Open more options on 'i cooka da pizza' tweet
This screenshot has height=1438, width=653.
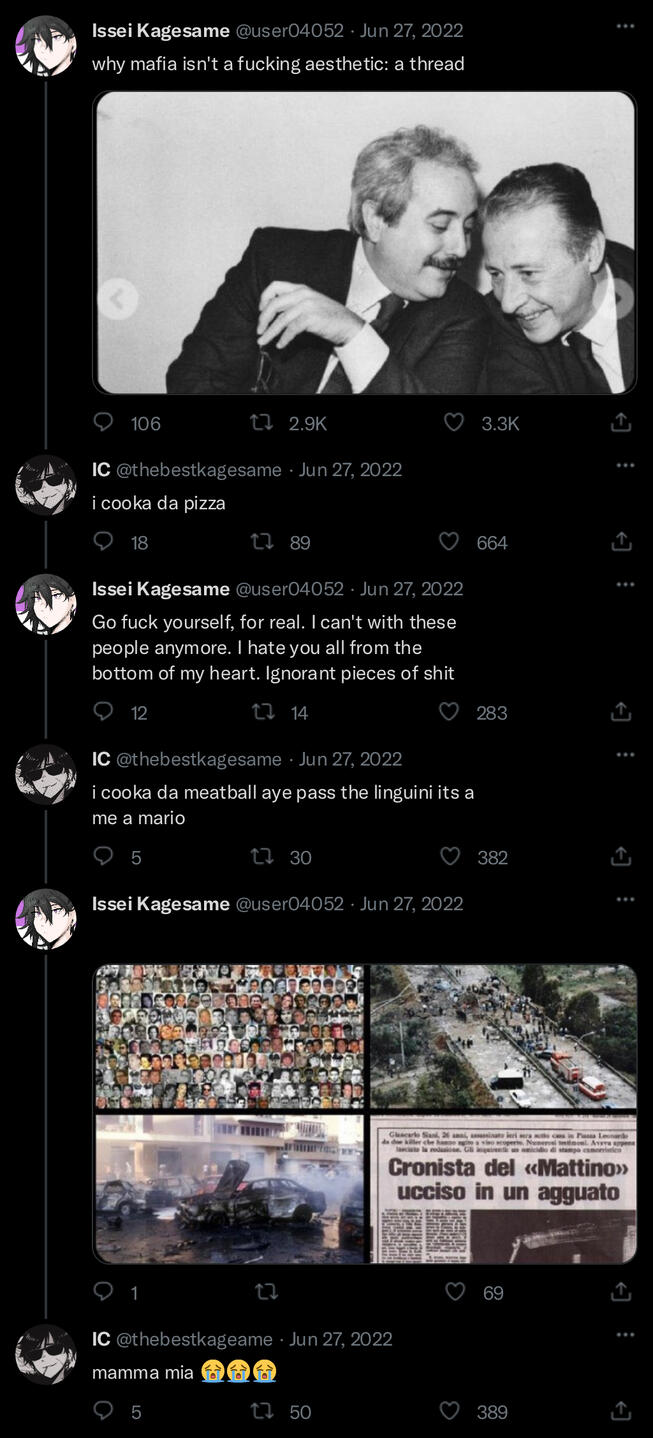(626, 465)
